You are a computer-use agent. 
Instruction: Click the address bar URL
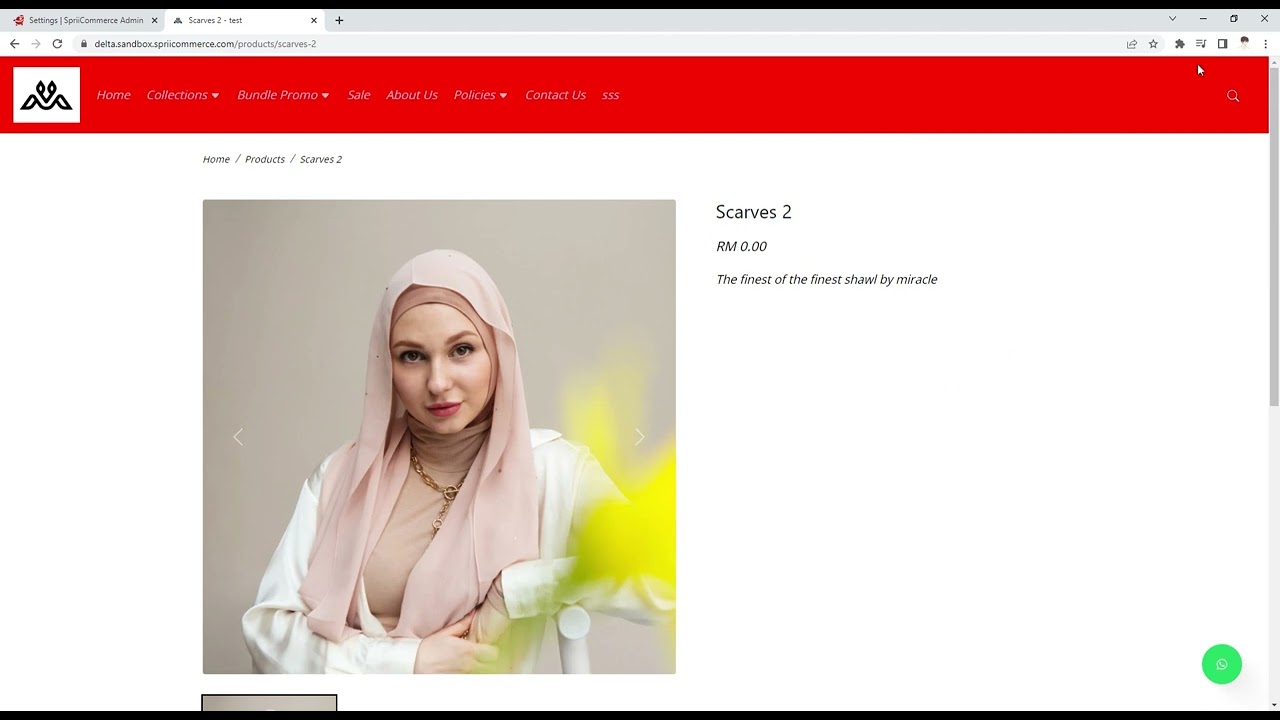click(205, 44)
